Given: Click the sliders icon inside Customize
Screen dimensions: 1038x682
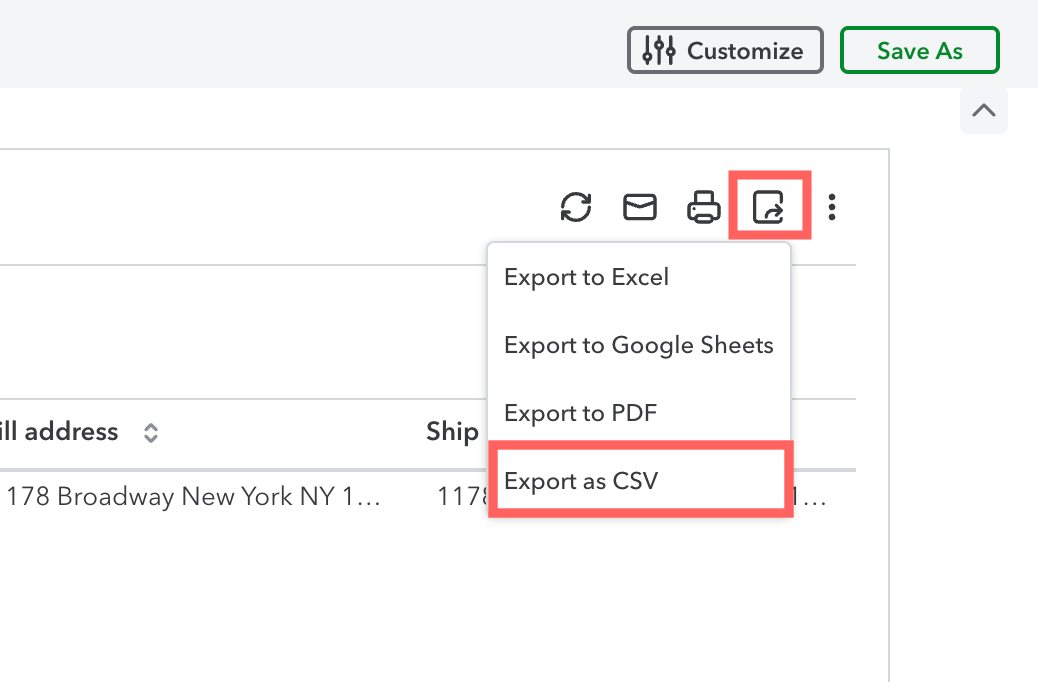Looking at the screenshot, I should (659, 51).
